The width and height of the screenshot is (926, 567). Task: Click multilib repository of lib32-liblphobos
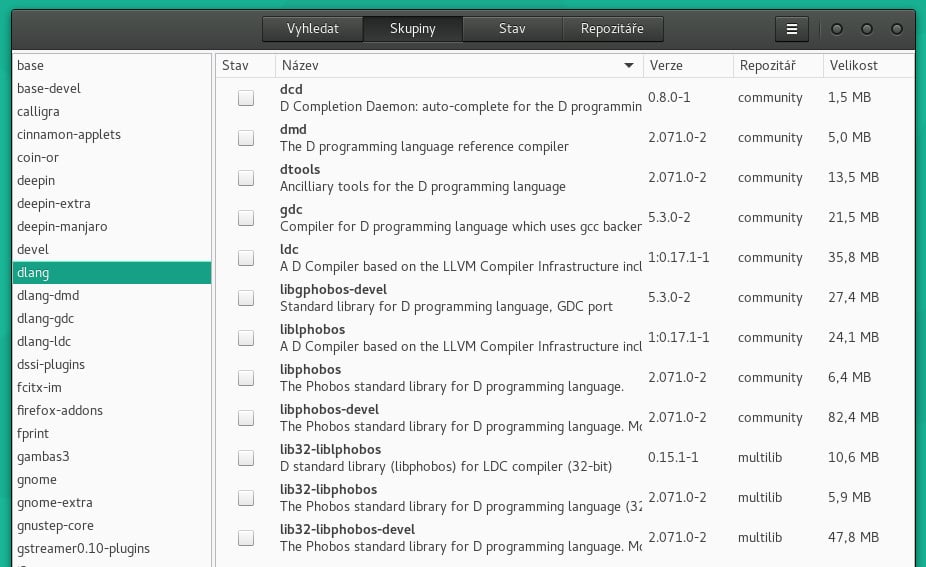760,458
